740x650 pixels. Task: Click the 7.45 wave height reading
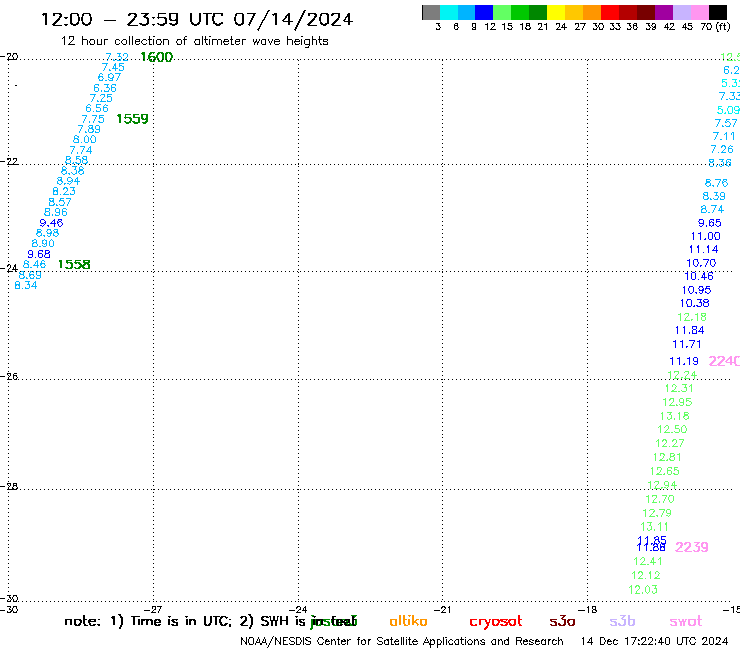[x=113, y=68]
